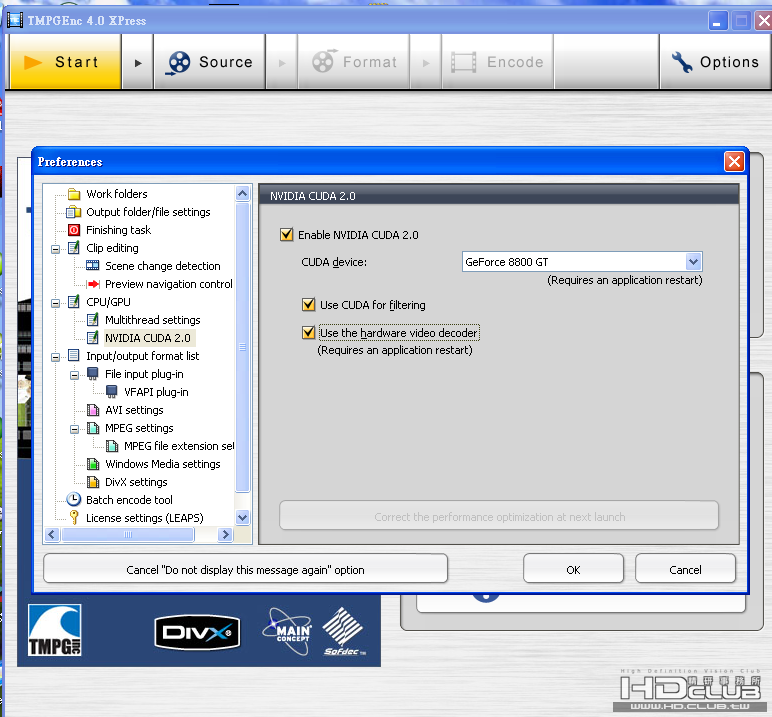Open the Options menu

pos(715,62)
